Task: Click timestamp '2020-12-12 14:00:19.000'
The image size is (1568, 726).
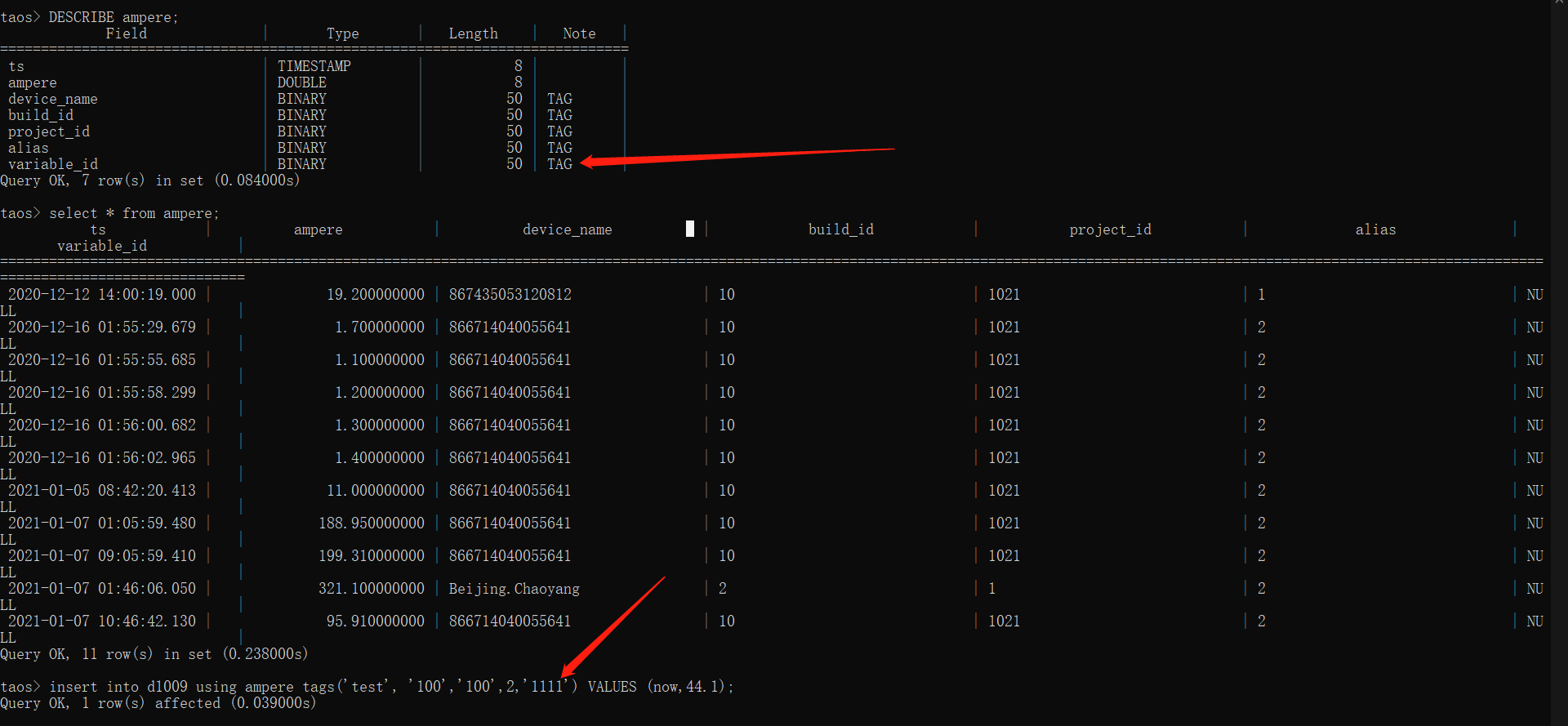Action: pyautogui.click(x=102, y=295)
